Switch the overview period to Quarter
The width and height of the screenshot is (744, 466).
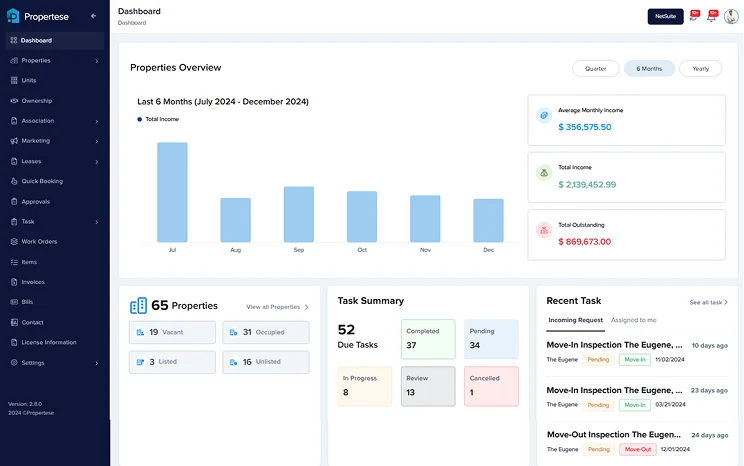595,69
